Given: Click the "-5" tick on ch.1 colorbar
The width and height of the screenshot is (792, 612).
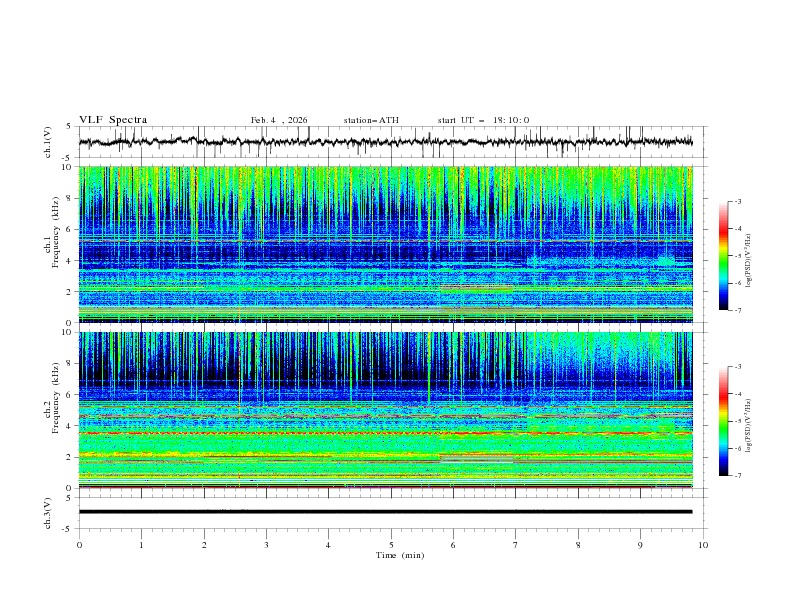Looking at the screenshot, I should (737, 256).
